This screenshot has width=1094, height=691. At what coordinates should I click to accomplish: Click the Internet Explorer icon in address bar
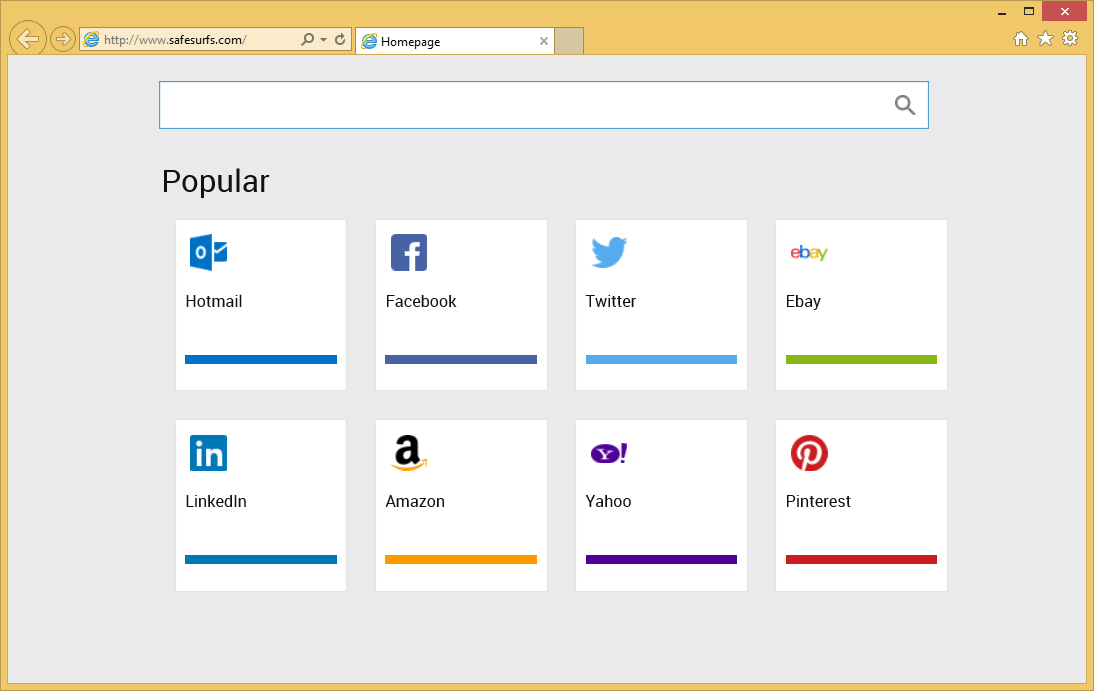(x=91, y=40)
